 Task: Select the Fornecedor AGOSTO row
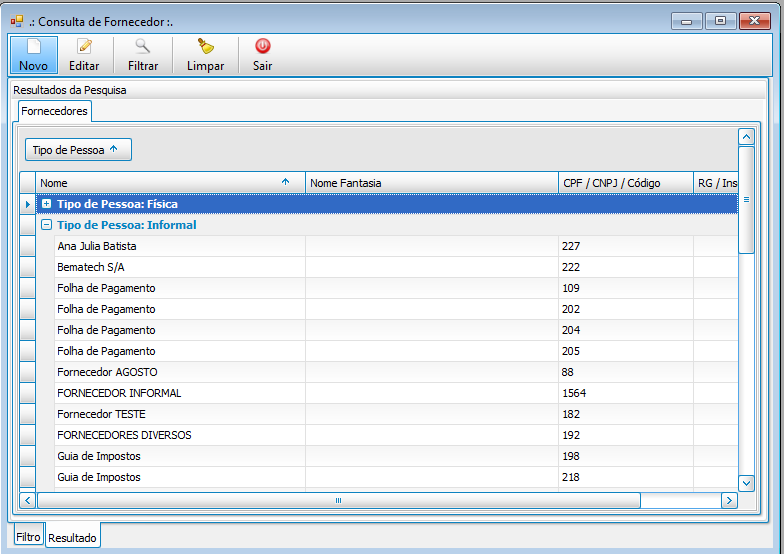point(396,372)
